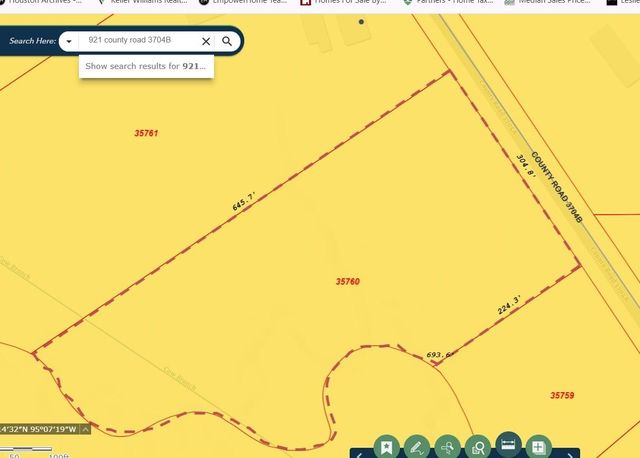640x458 pixels.
Task: Open the Query search widget
Action: tap(479, 447)
